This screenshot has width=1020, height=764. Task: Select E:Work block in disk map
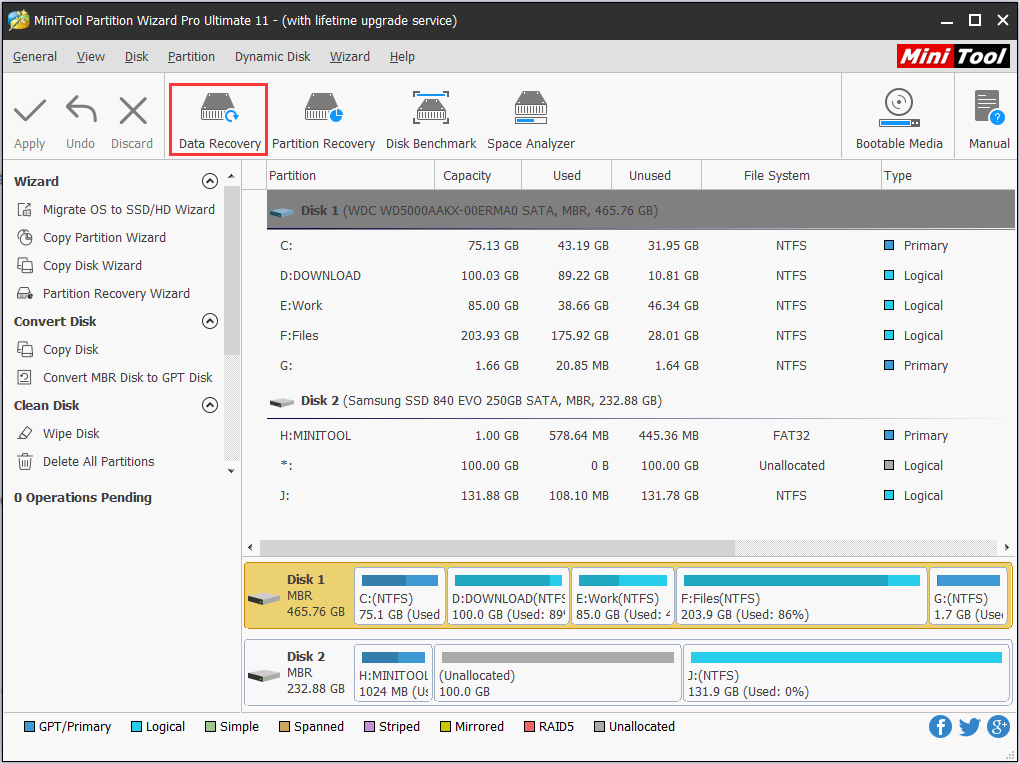pyautogui.click(x=623, y=596)
